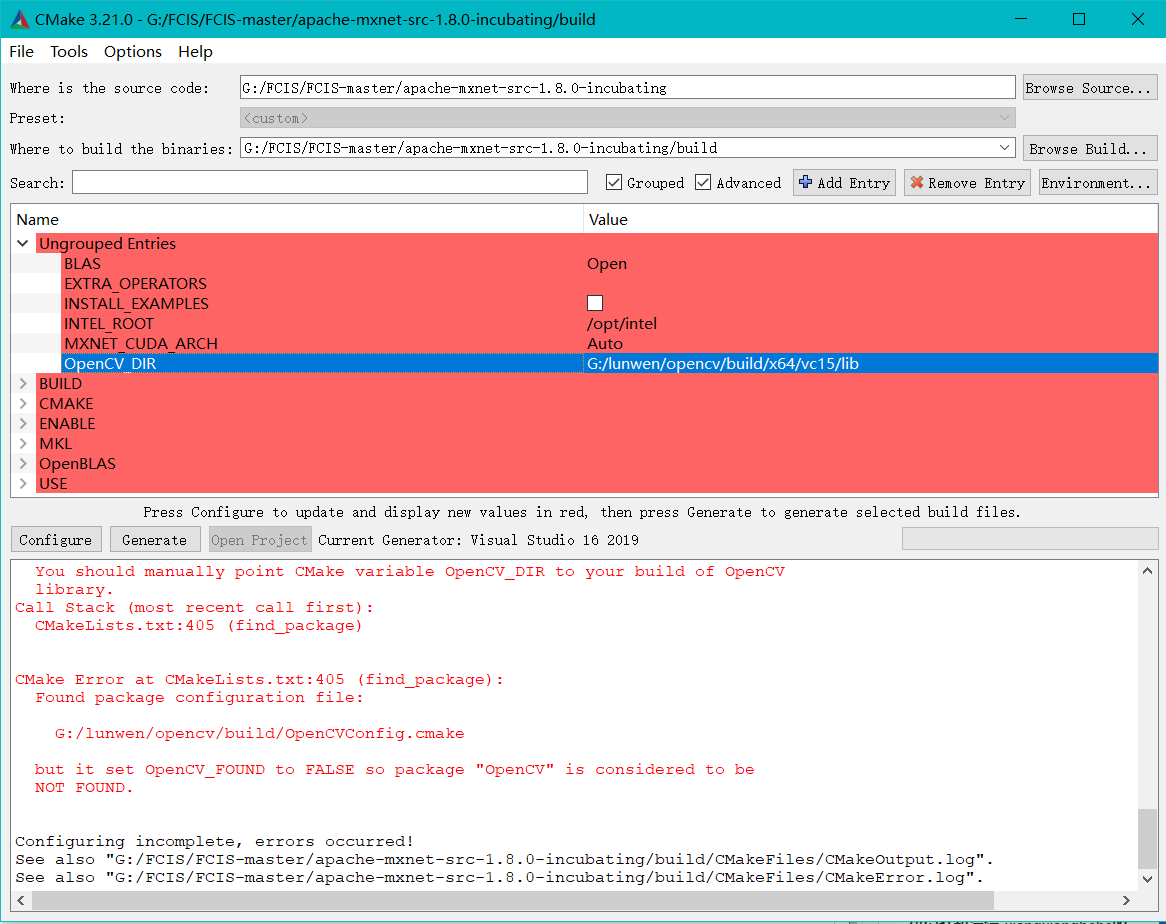Click the Generate button

pyautogui.click(x=155, y=540)
